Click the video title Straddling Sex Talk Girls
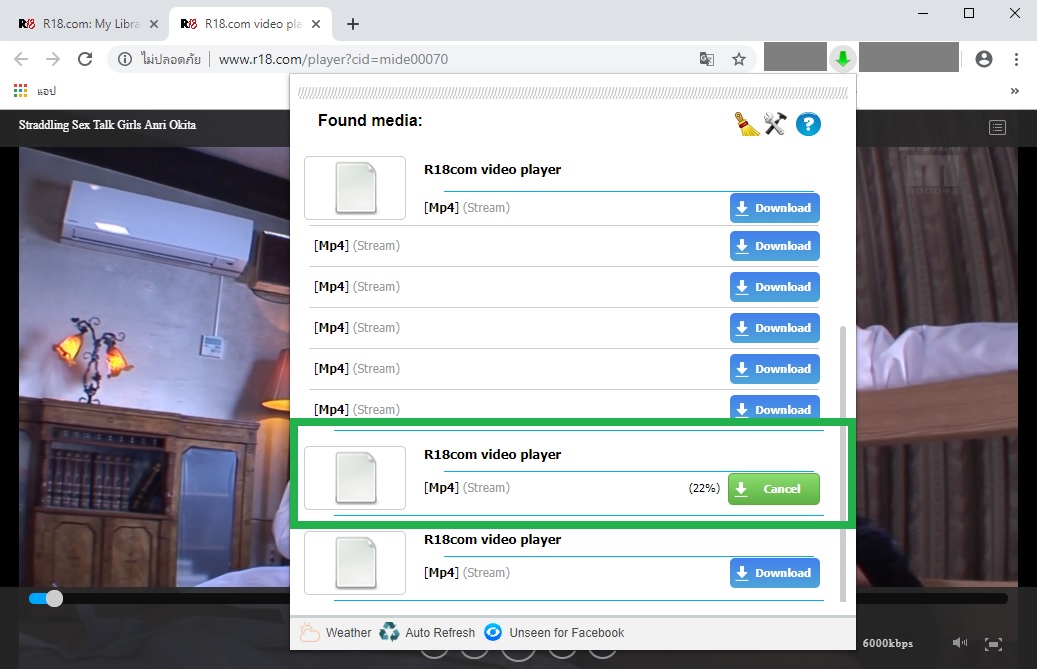The width and height of the screenshot is (1037, 669). 107,124
